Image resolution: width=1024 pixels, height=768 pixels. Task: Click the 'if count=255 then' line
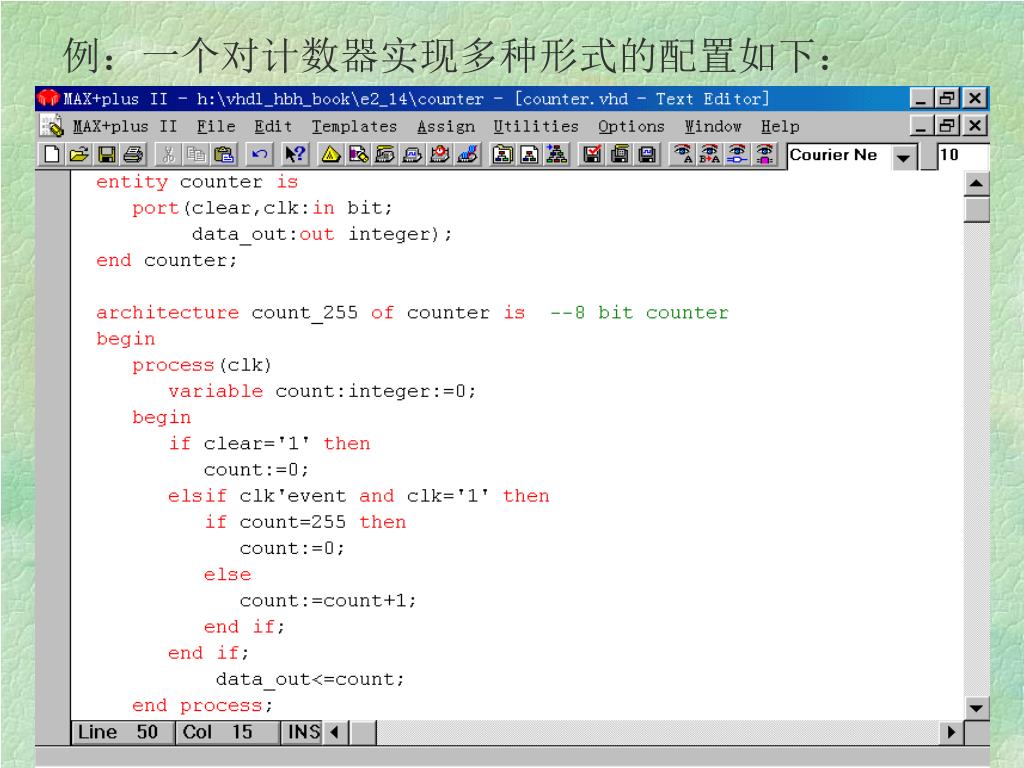[x=305, y=522]
